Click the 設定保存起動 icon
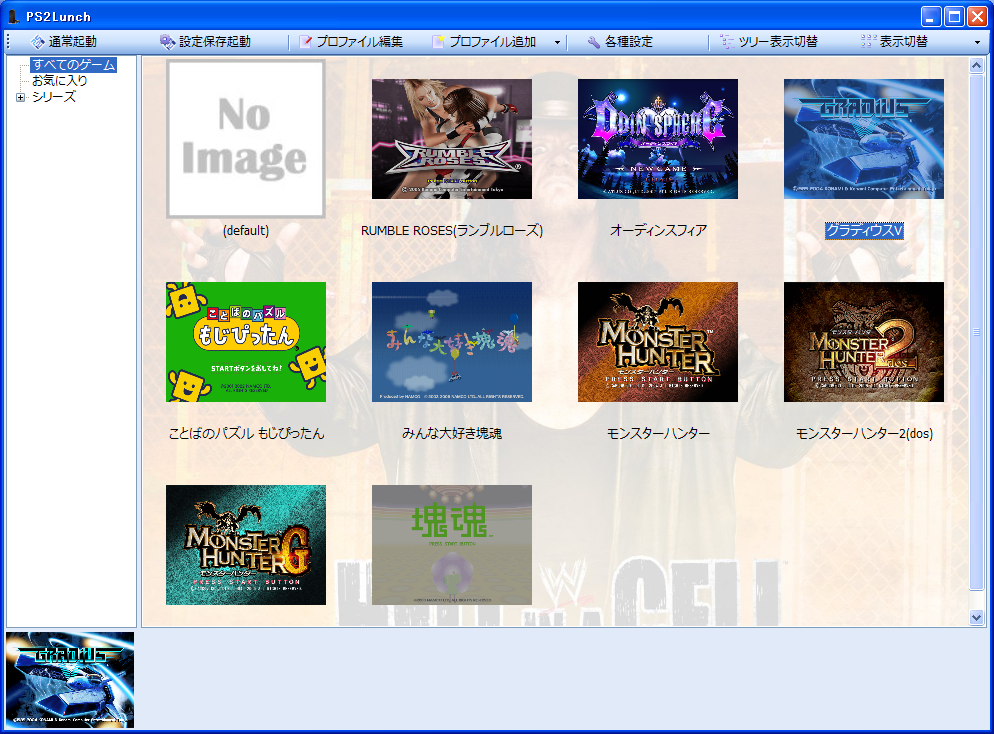The image size is (994, 734). coord(167,42)
